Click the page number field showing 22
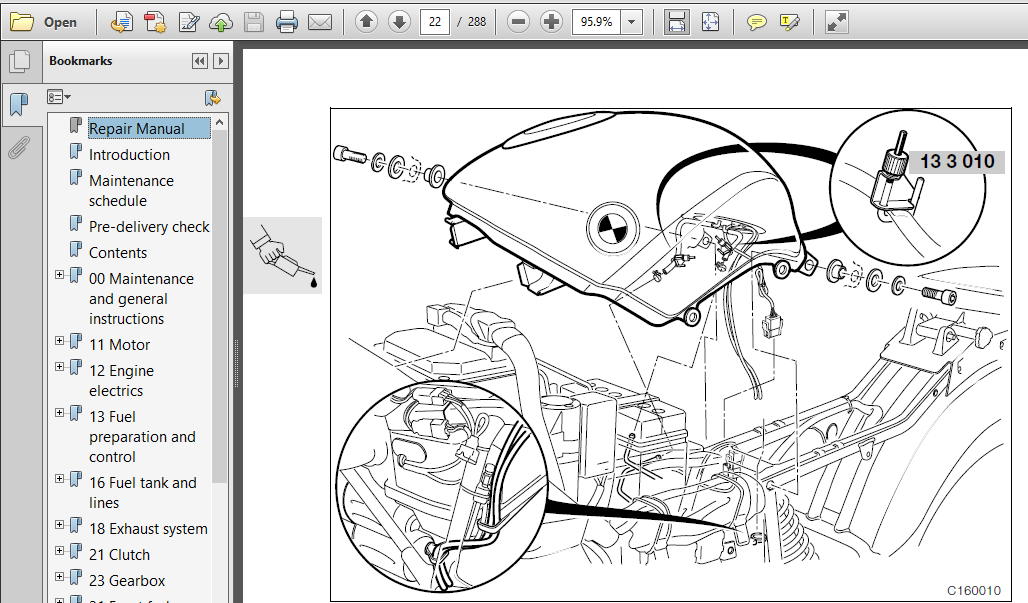 click(x=435, y=22)
